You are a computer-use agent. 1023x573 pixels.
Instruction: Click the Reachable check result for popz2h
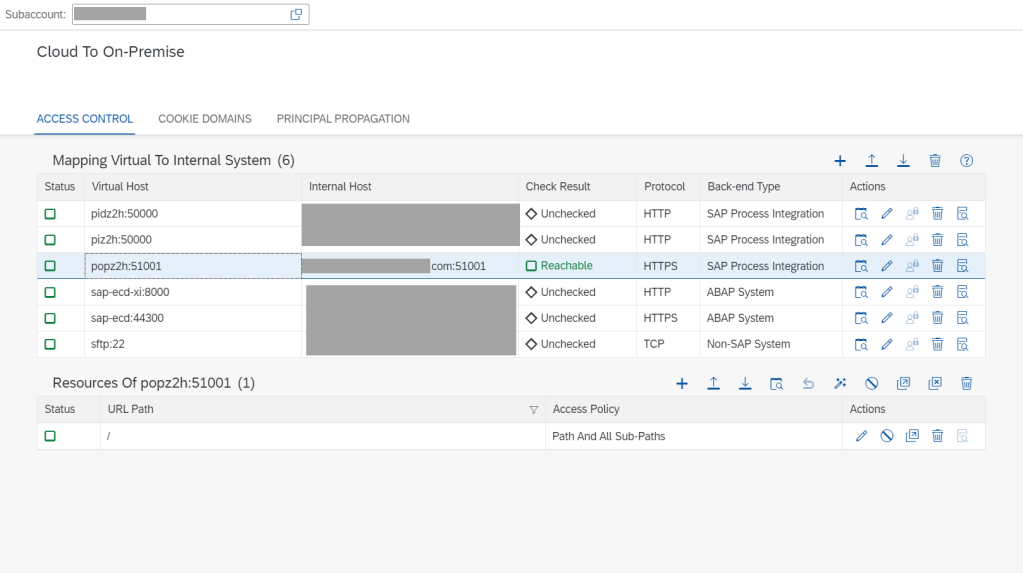566,266
